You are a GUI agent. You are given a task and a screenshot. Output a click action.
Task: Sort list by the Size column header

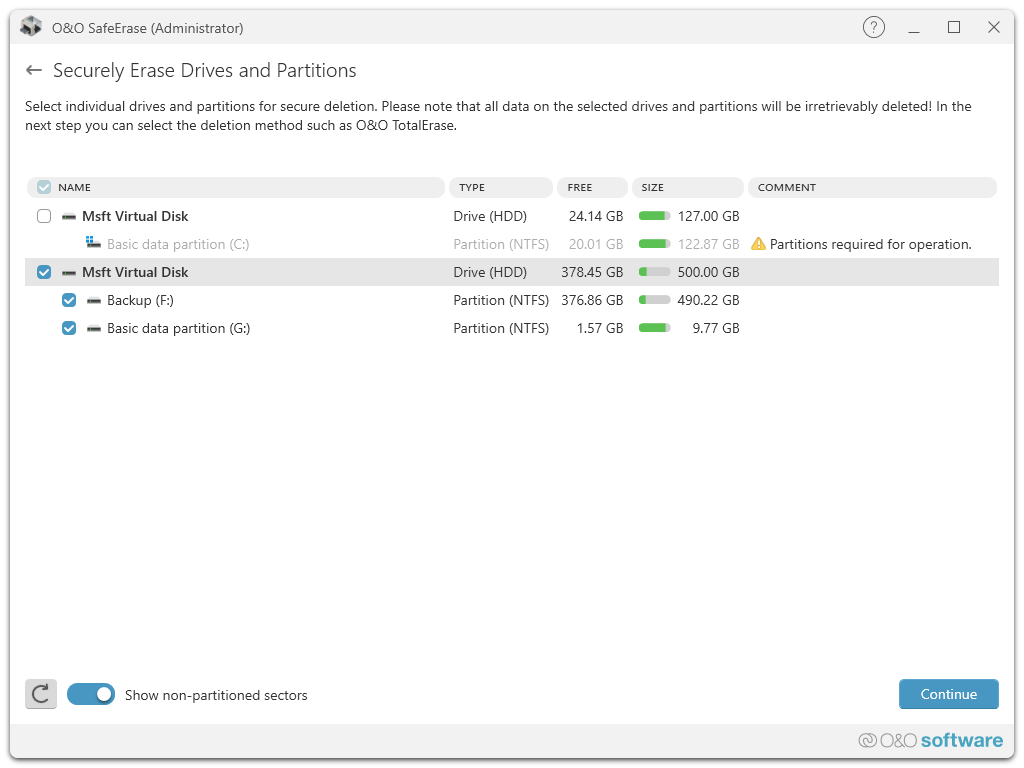point(688,187)
